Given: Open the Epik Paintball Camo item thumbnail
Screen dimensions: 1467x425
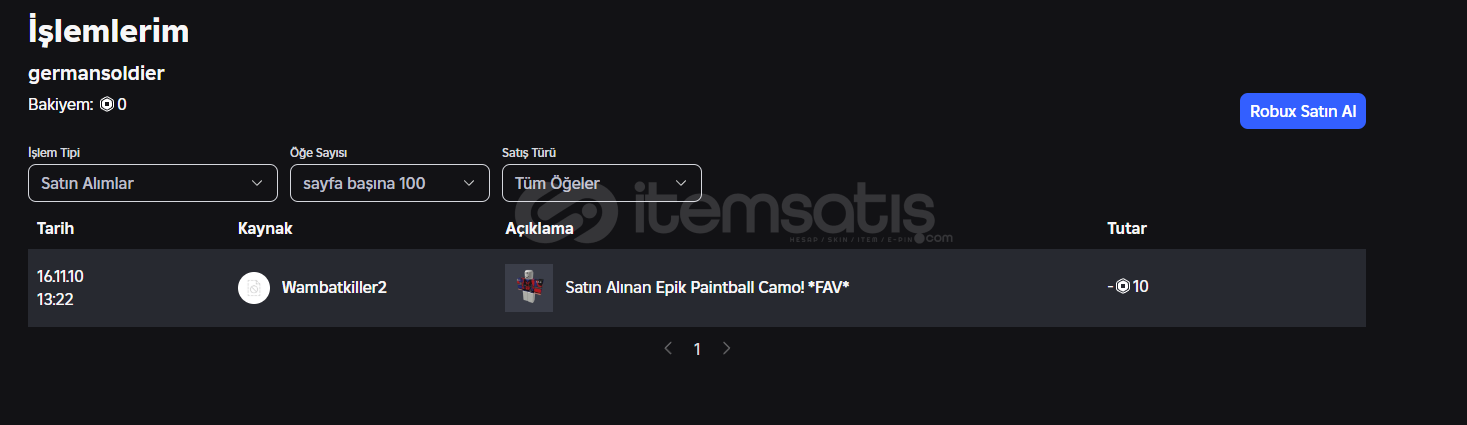Looking at the screenshot, I should click(529, 288).
